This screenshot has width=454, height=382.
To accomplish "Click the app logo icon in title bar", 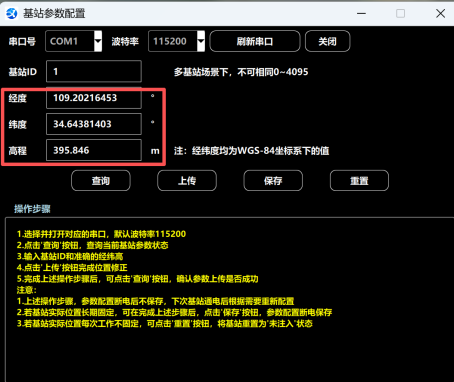I will [12, 14].
